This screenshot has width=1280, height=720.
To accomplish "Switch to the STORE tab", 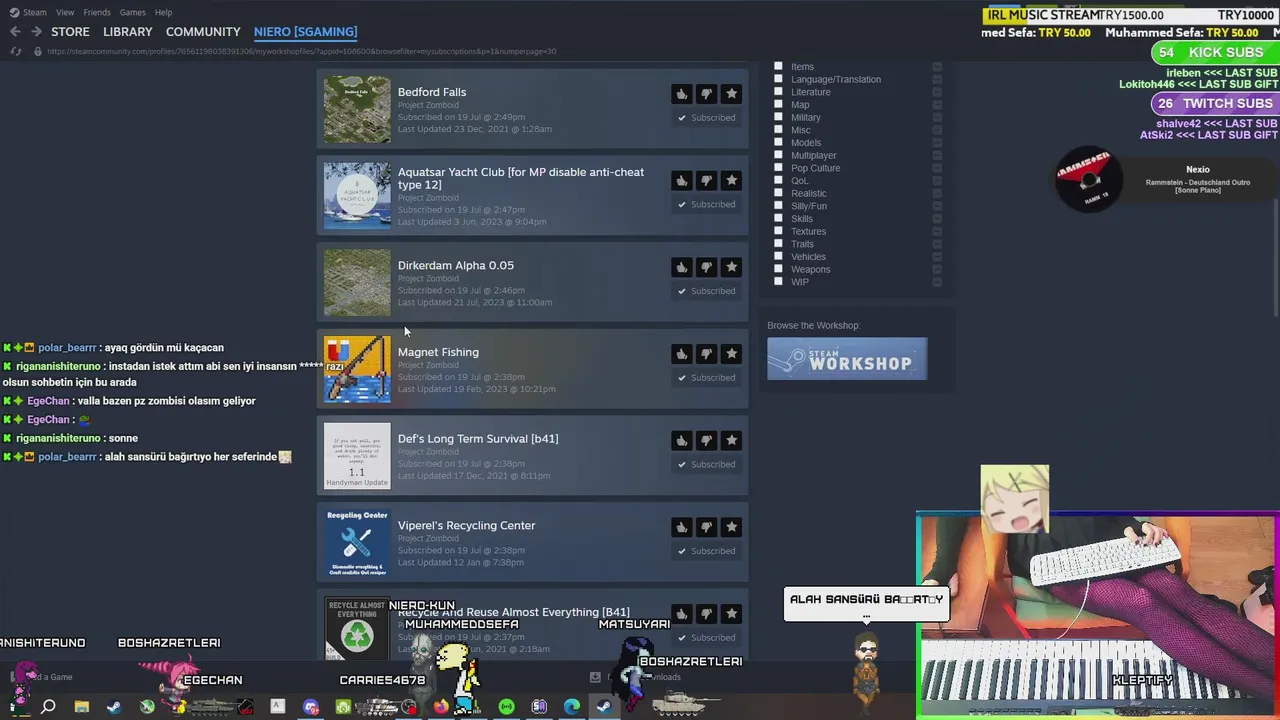I will pos(70,32).
